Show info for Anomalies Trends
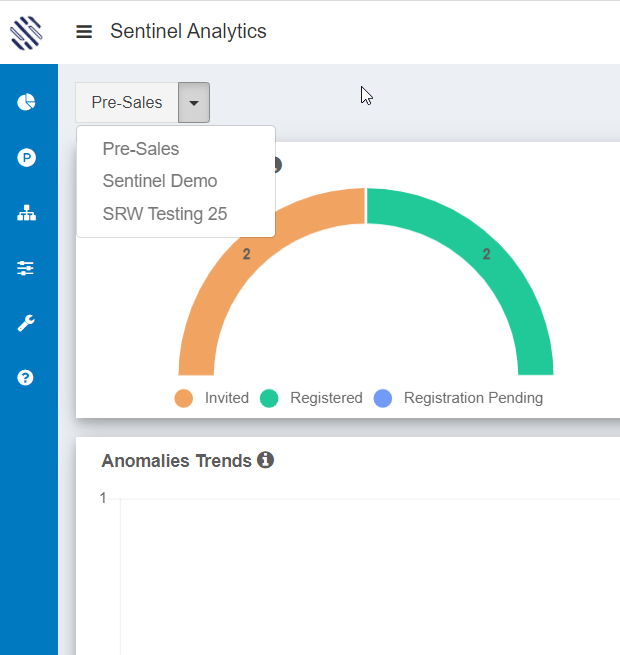Viewport: 620px width, 655px height. (265, 460)
